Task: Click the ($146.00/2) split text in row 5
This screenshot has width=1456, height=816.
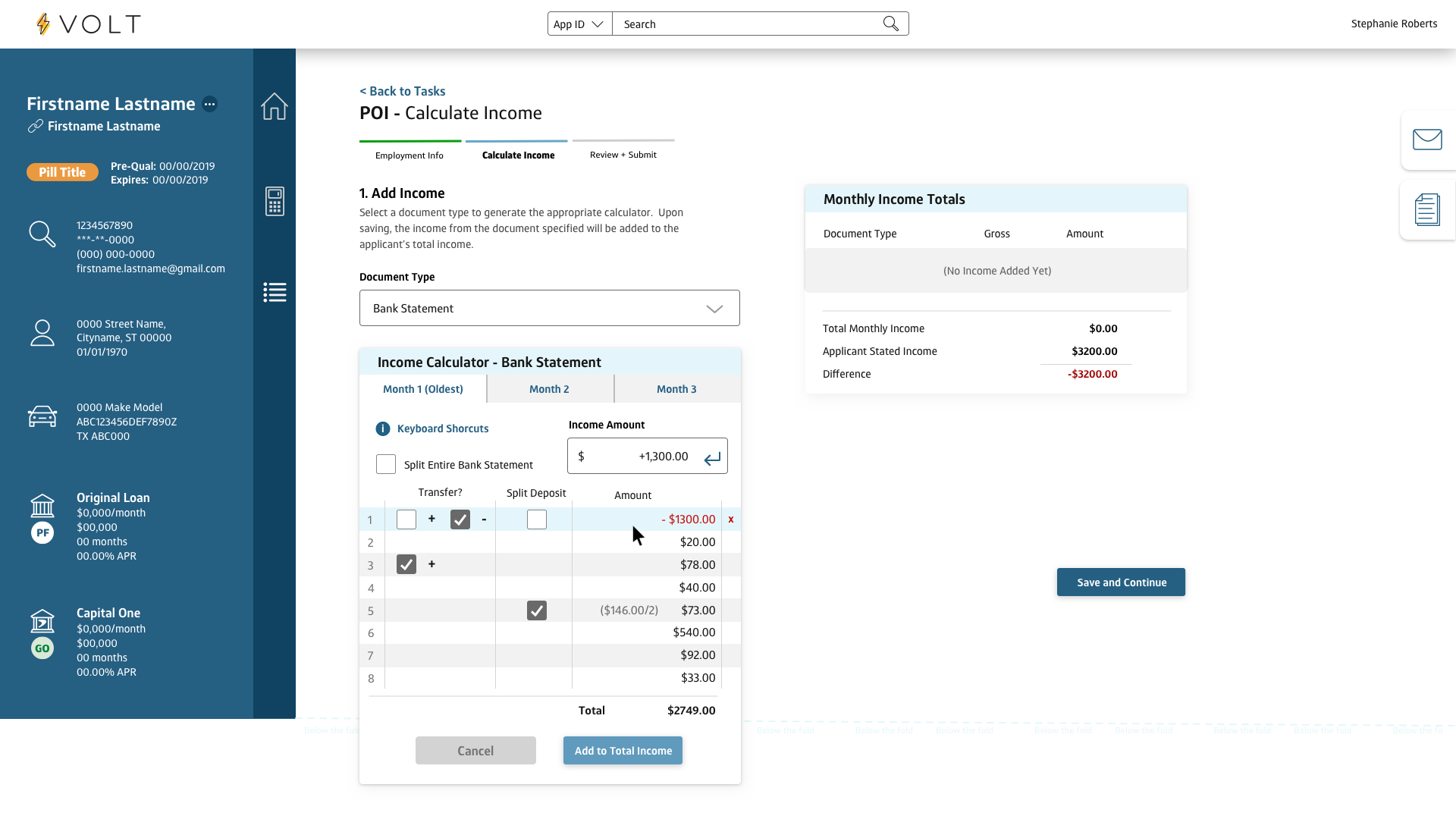Action: [x=629, y=610]
